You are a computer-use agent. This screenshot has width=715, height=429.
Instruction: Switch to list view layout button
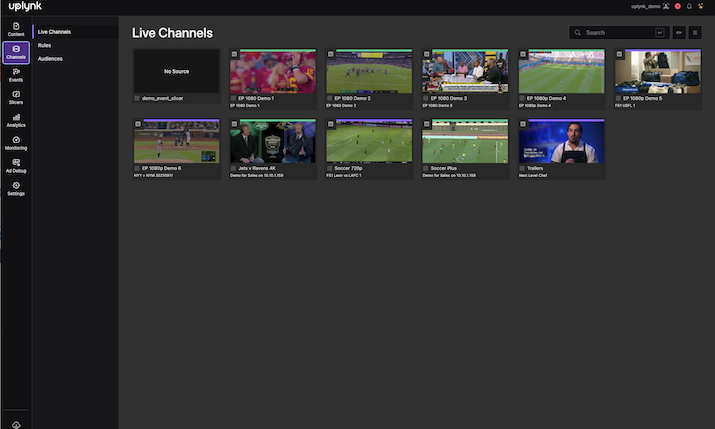click(x=695, y=33)
